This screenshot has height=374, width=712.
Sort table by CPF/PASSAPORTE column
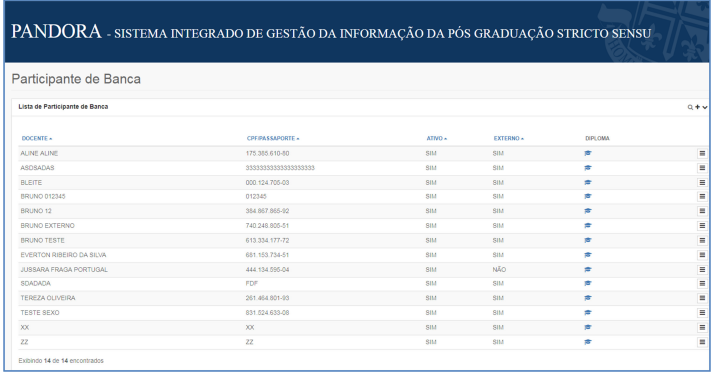[273, 138]
